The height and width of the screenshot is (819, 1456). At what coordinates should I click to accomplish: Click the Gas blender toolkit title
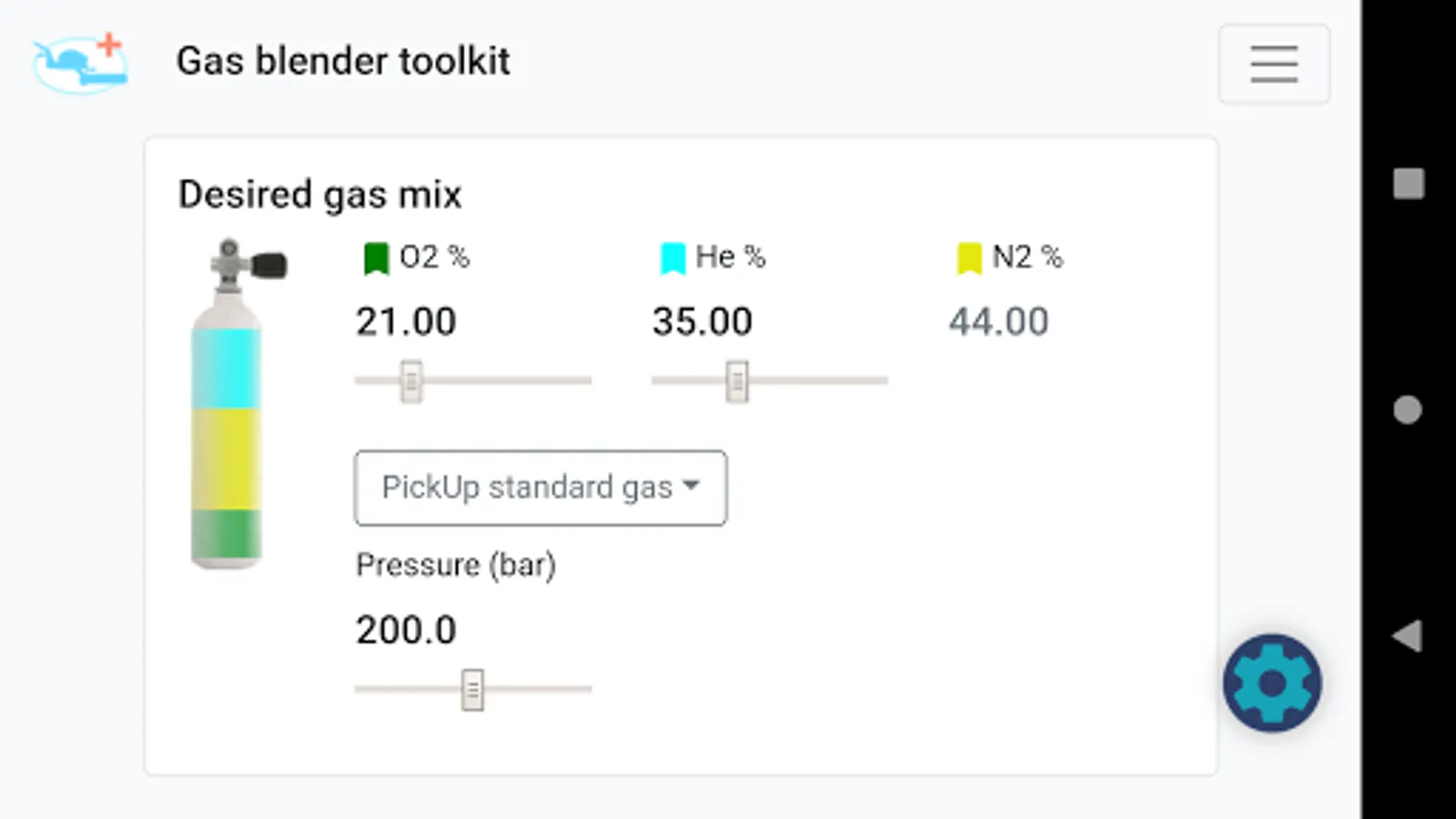pyautogui.click(x=343, y=62)
